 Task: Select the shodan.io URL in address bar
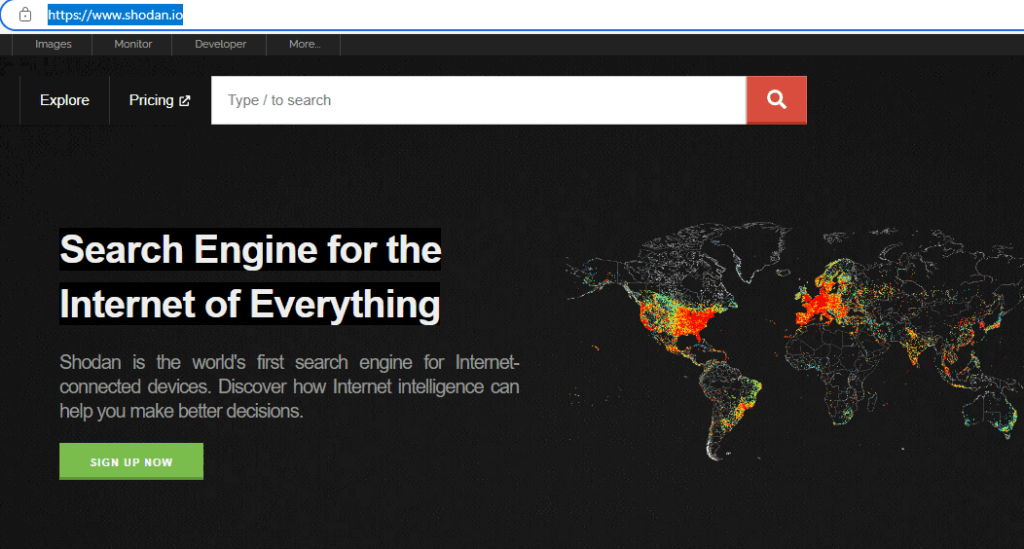click(x=115, y=14)
